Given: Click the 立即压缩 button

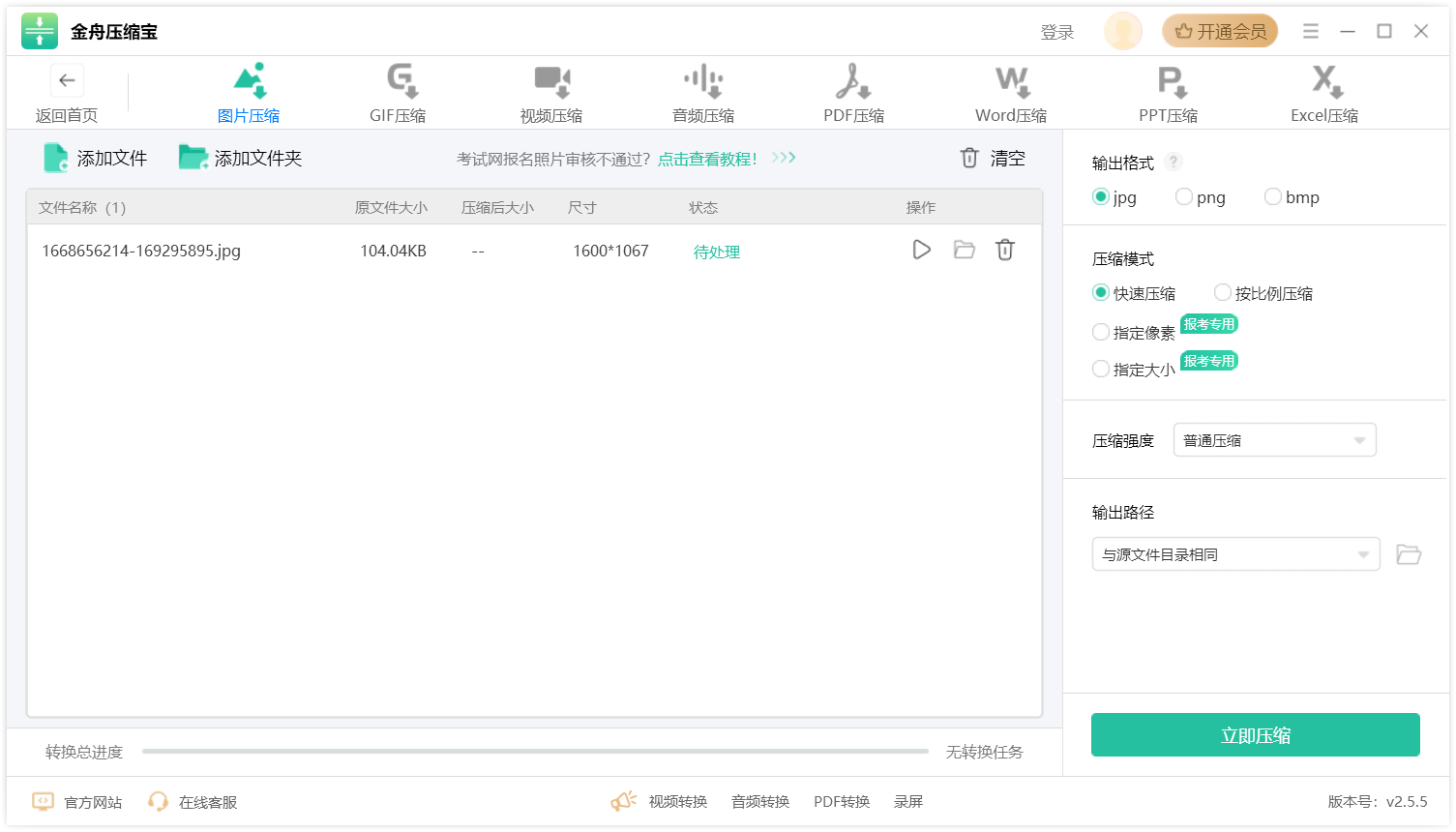Looking at the screenshot, I should [1255, 735].
